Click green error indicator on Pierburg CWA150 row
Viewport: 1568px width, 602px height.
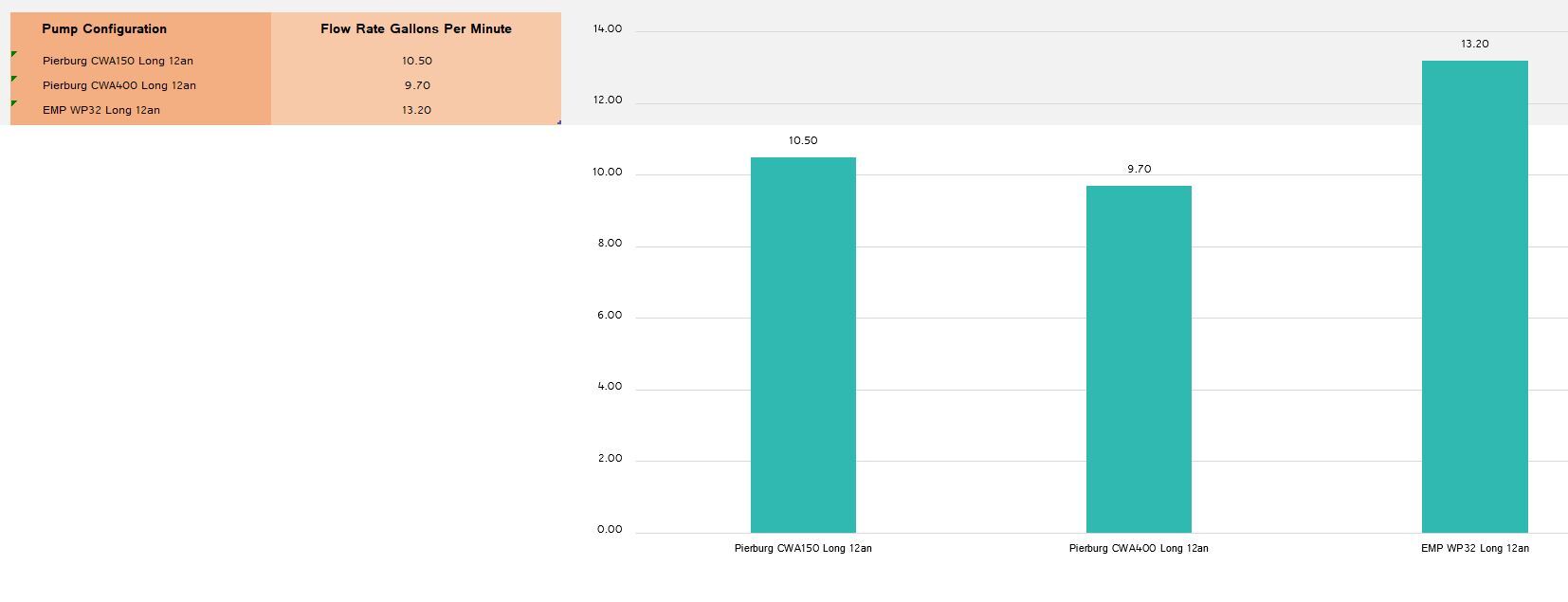click(x=13, y=54)
